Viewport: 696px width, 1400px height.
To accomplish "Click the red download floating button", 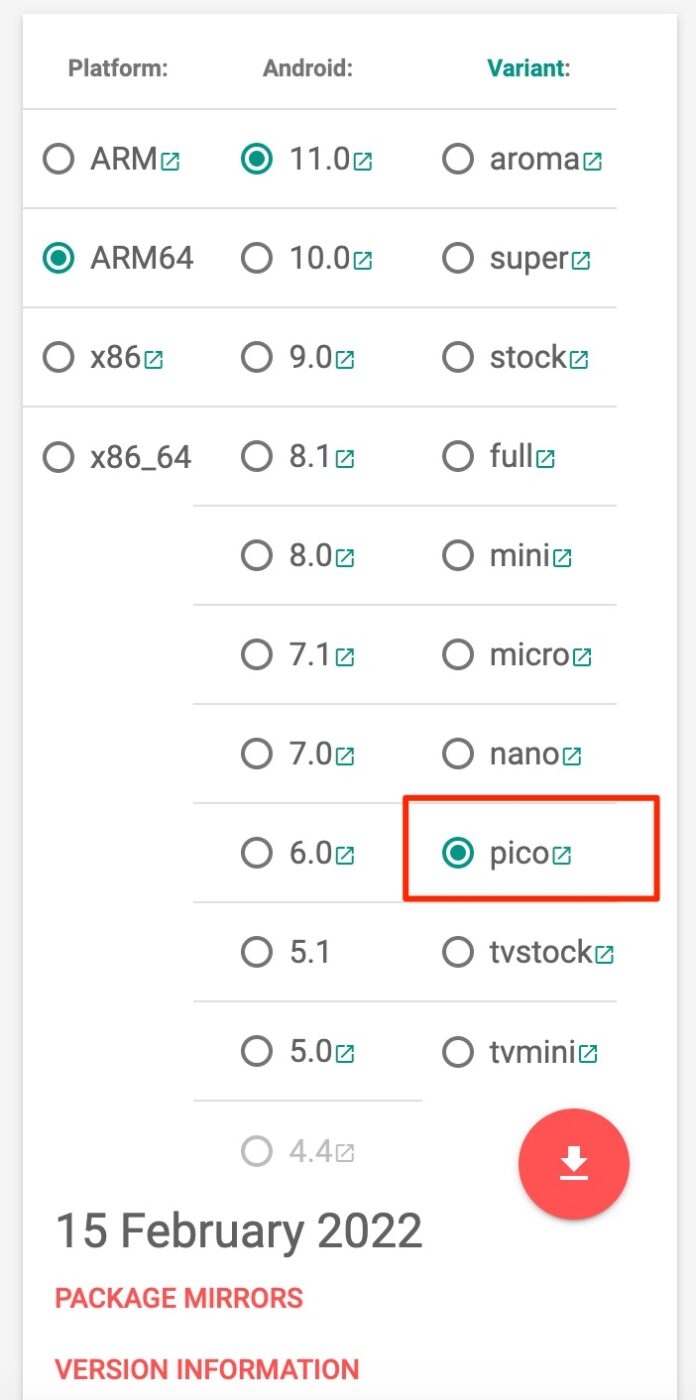I will pyautogui.click(x=573, y=1163).
